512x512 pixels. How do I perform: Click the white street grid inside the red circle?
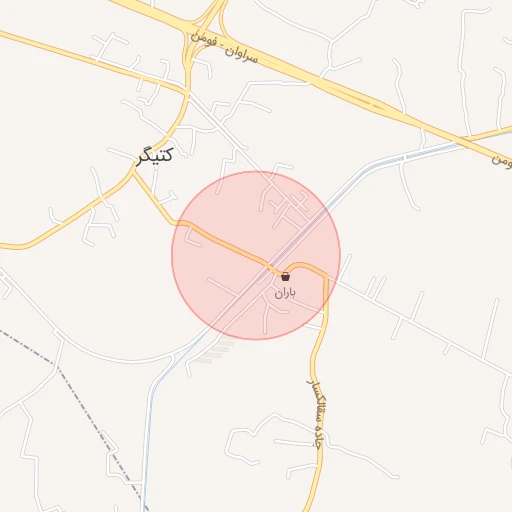[286, 206]
